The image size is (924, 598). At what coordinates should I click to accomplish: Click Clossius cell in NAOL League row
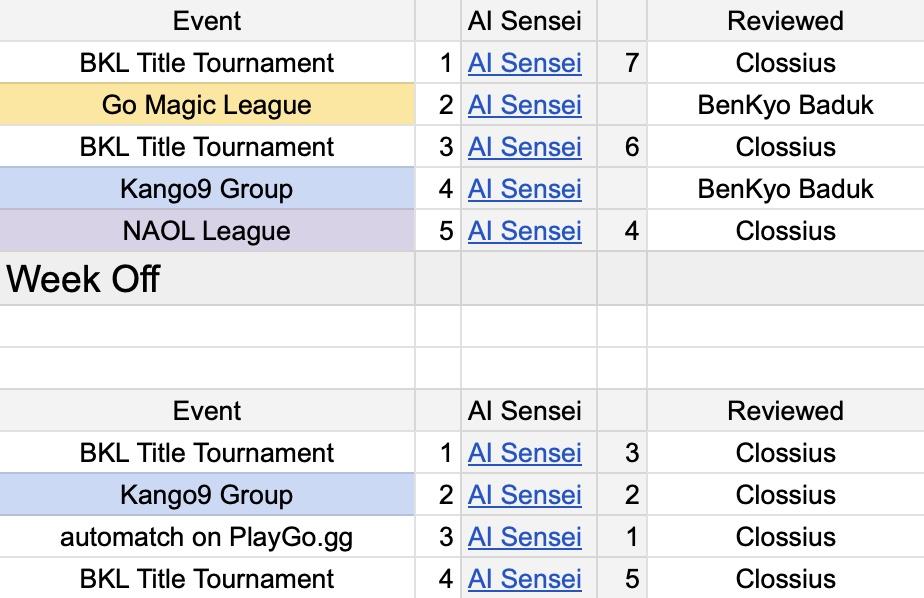[x=785, y=231]
